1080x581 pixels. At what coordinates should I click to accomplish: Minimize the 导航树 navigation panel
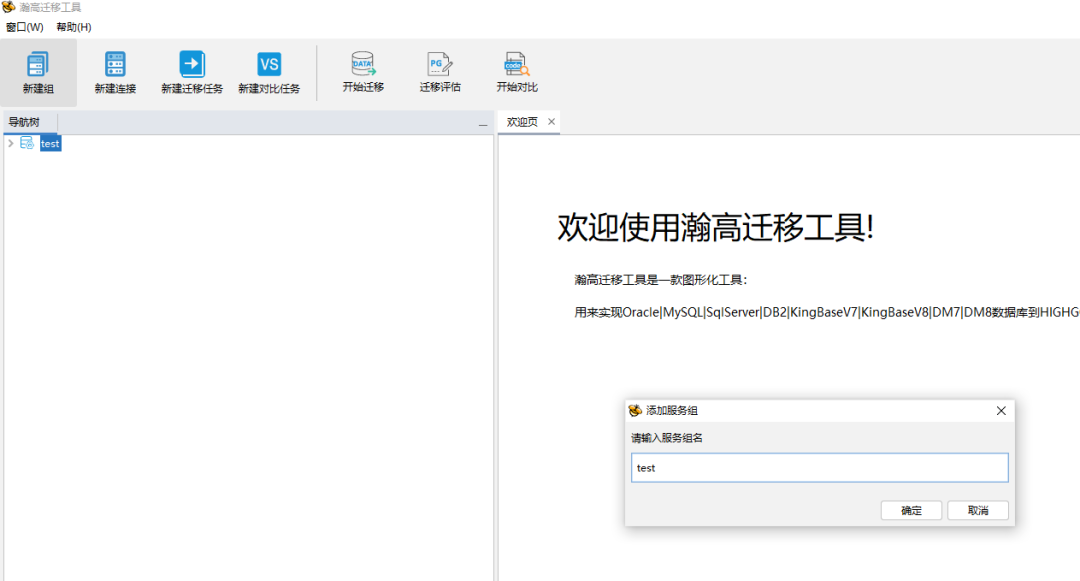click(x=483, y=125)
